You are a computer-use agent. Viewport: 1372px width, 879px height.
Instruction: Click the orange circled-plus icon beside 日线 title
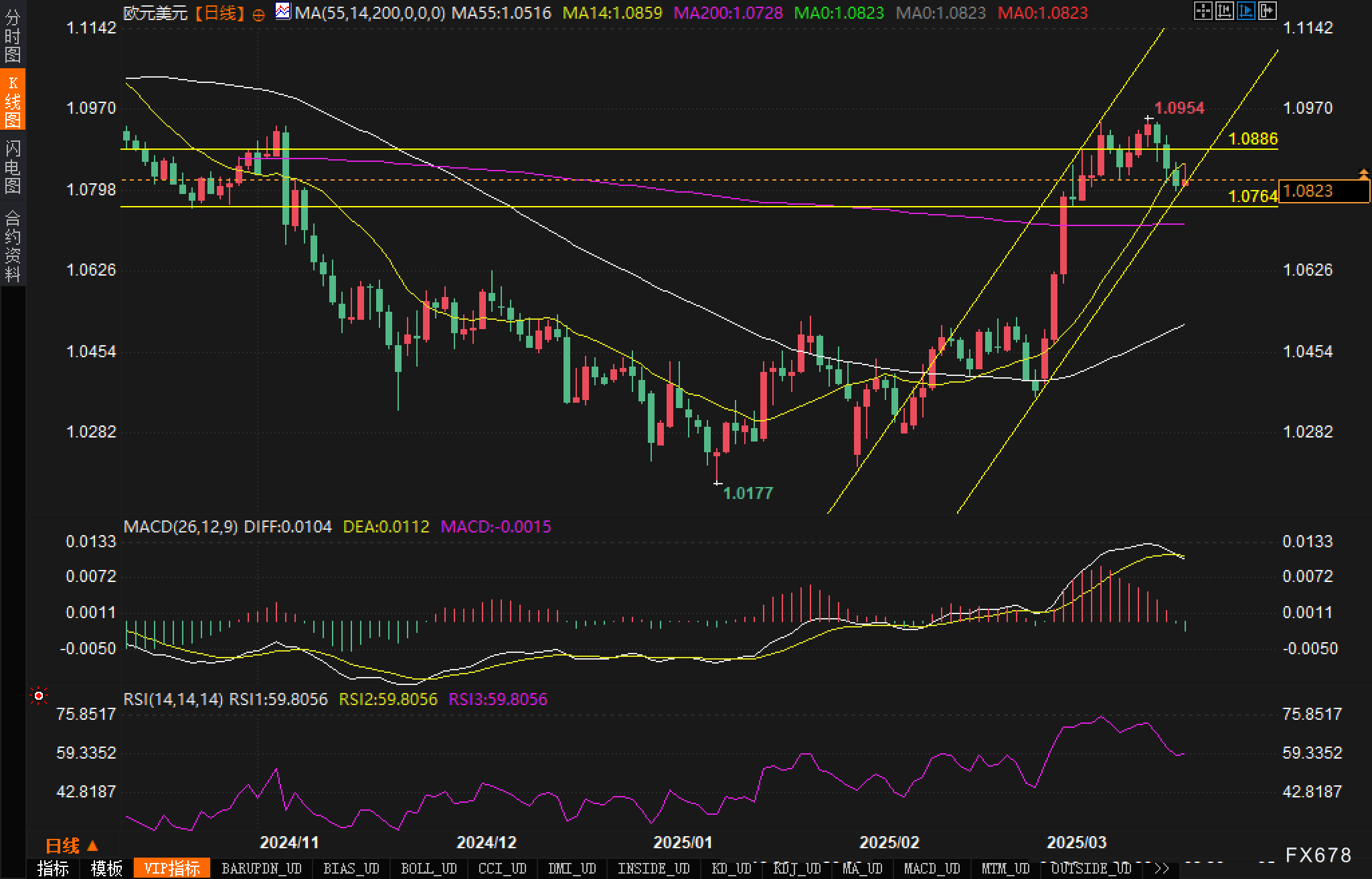[258, 15]
